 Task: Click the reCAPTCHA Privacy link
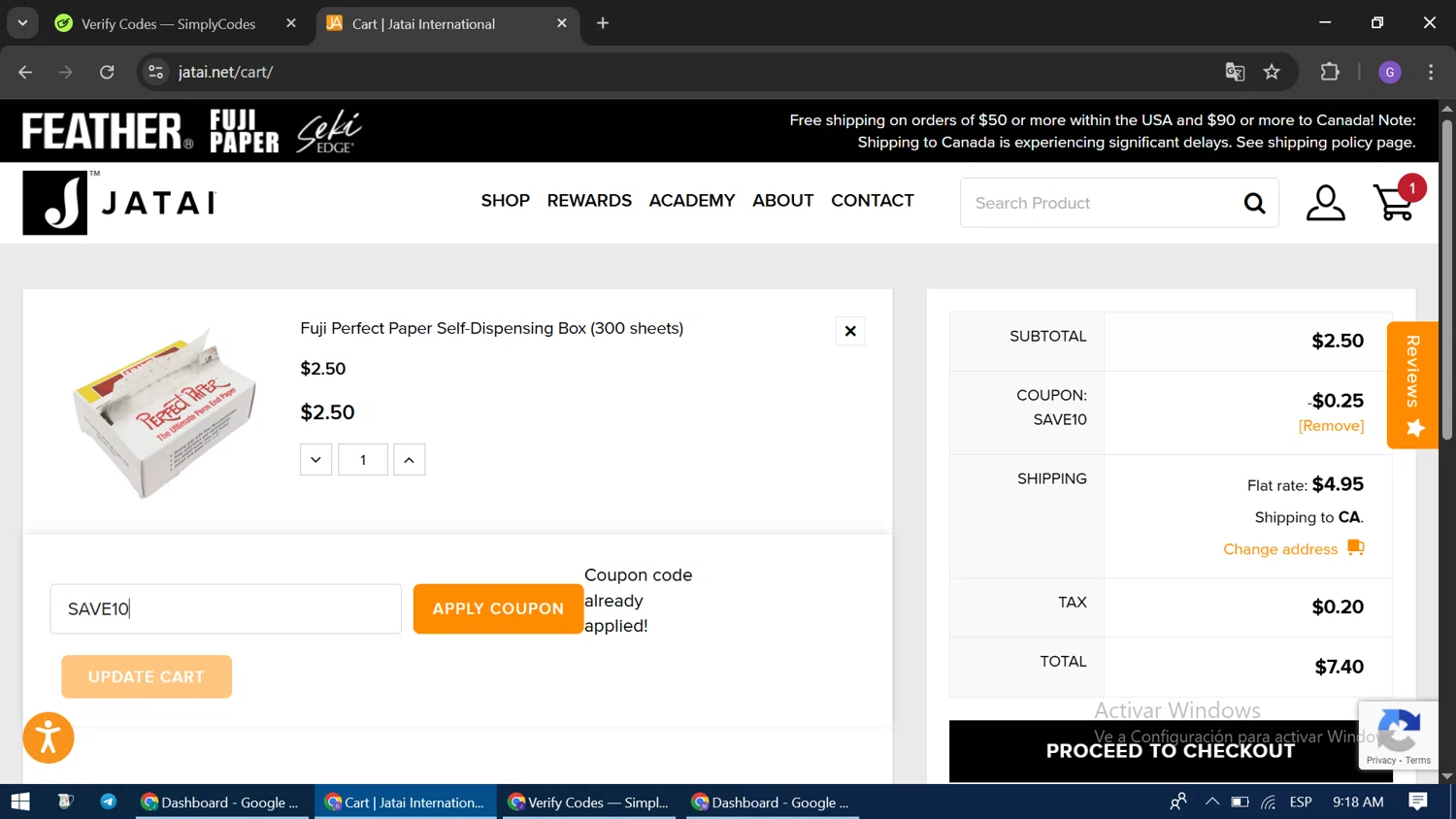point(1381,761)
